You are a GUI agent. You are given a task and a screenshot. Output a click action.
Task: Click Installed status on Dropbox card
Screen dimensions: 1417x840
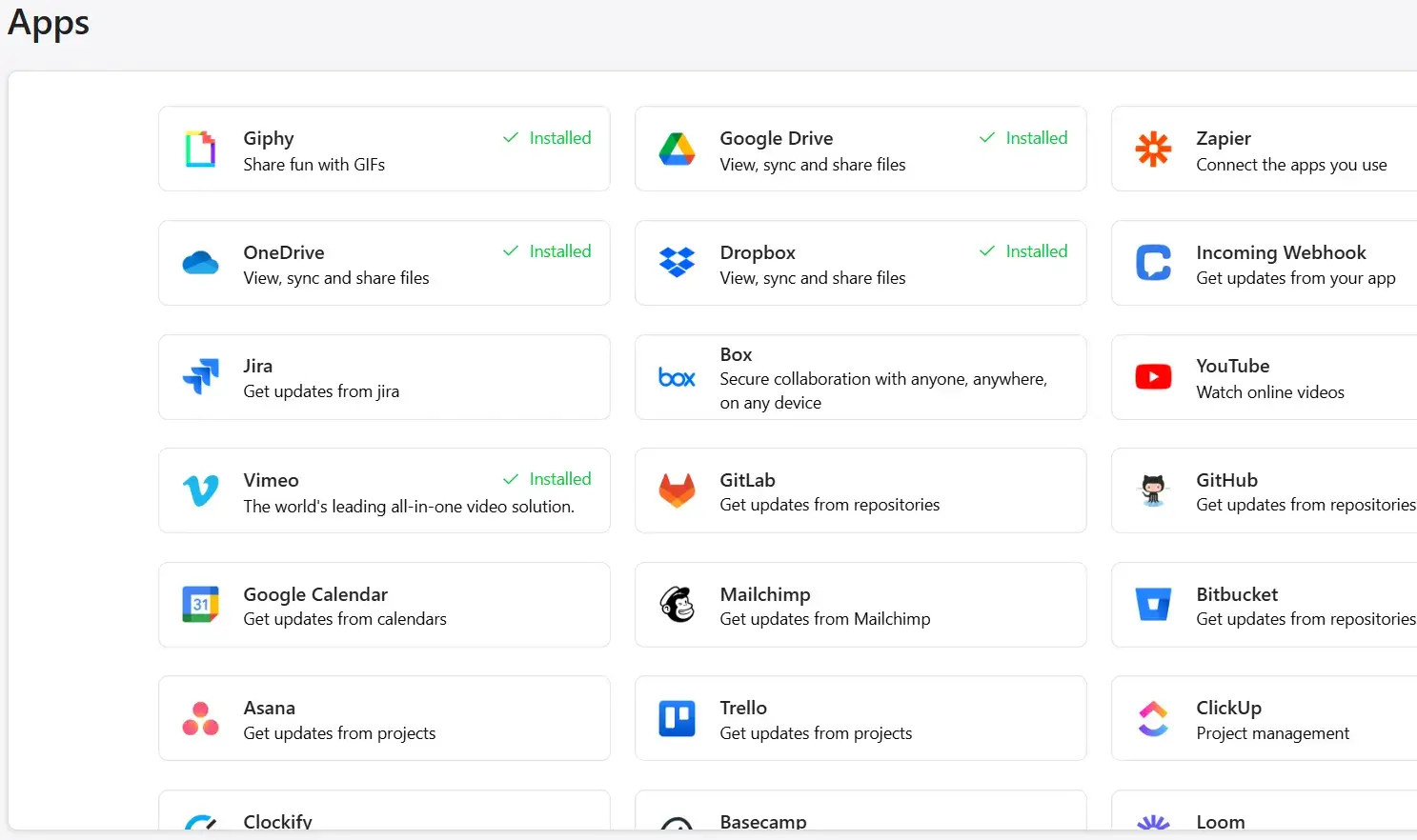coord(1023,251)
